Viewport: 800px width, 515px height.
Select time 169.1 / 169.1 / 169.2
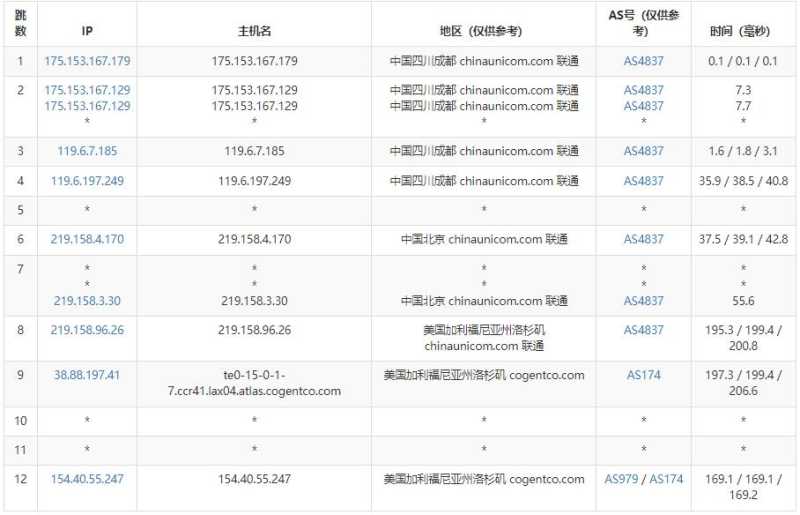coord(743,486)
